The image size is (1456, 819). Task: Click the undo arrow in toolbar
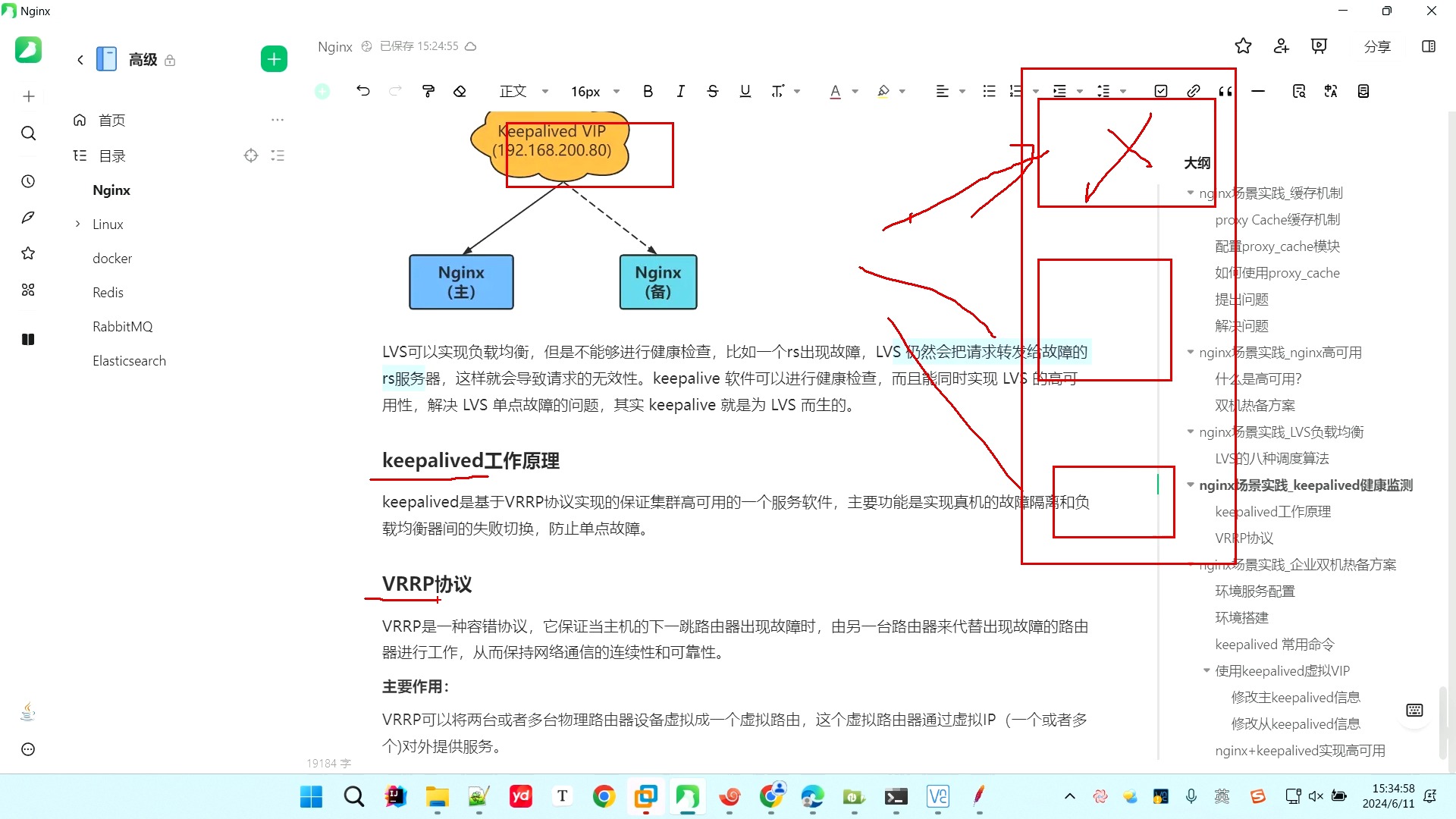(x=363, y=91)
